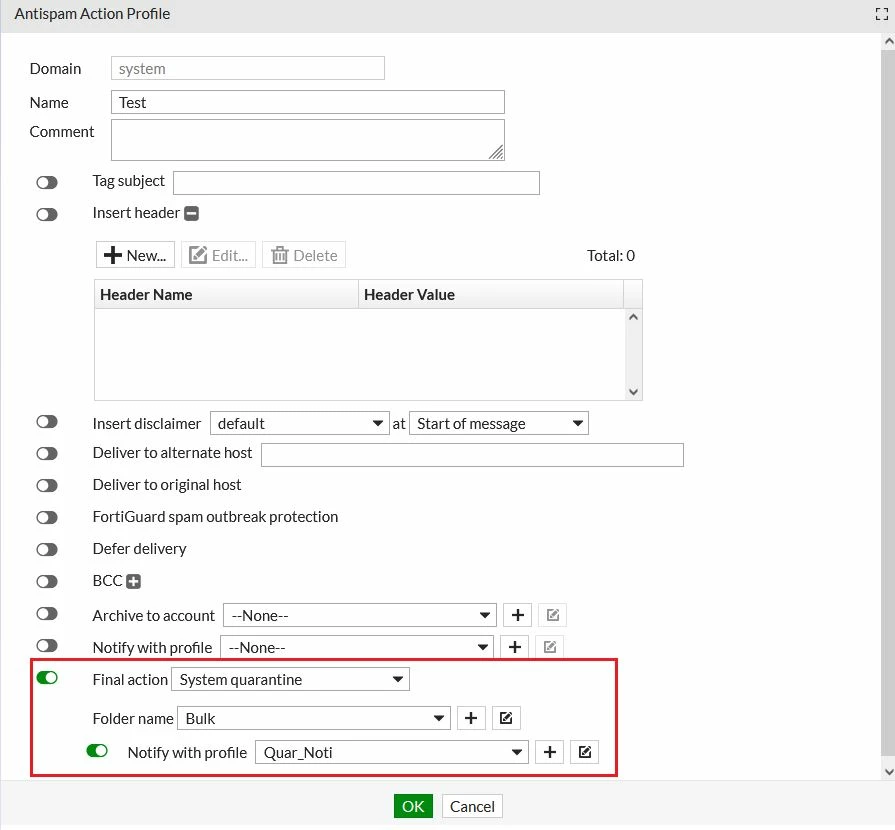Image resolution: width=895 pixels, height=830 pixels.
Task: Enable upper Notify with profile toggle
Action: tap(47, 645)
